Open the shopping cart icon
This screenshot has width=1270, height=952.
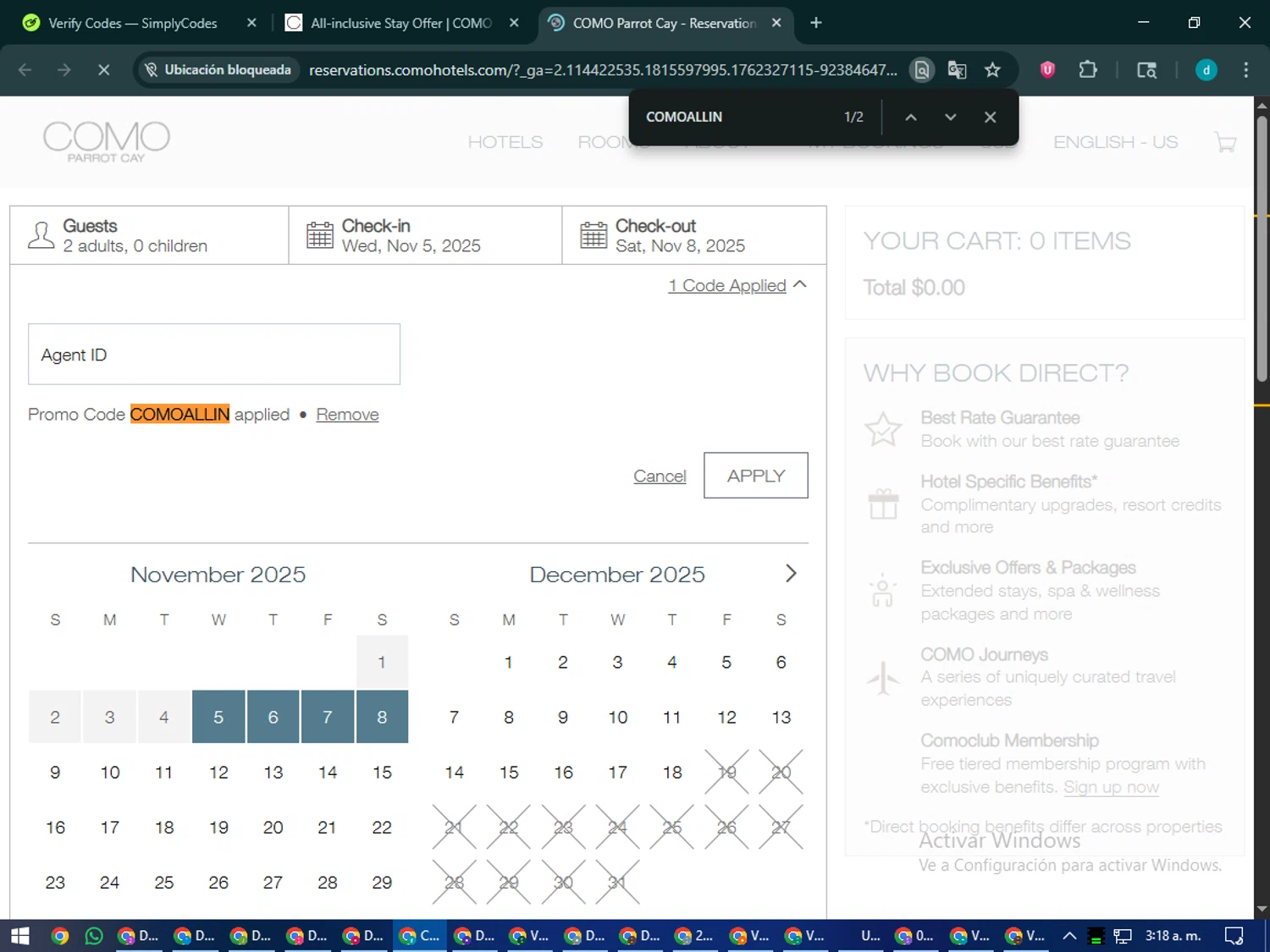point(1225,142)
